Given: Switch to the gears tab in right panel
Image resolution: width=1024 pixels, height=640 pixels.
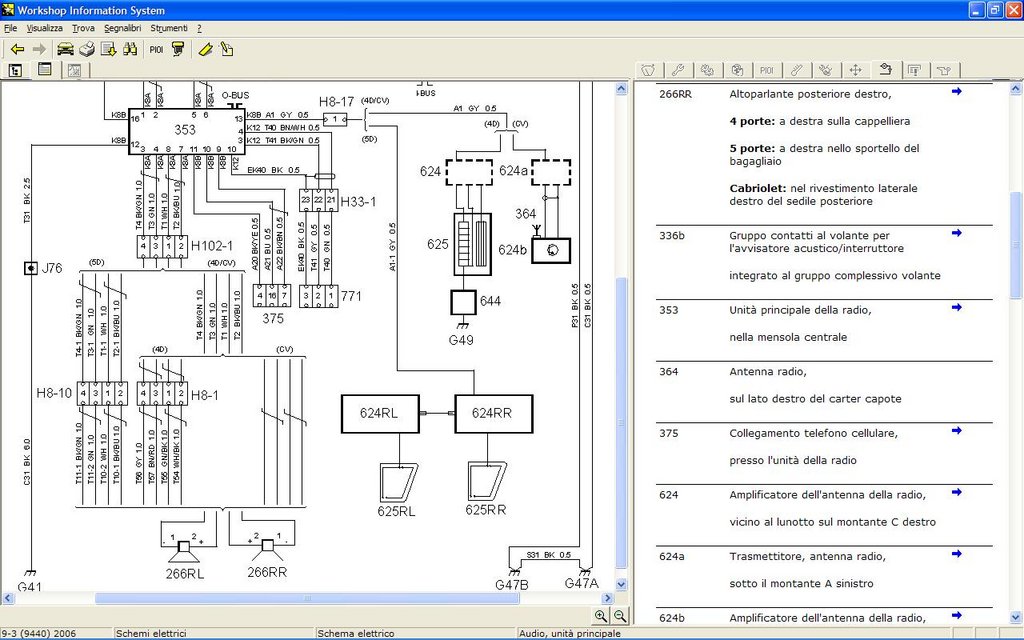Looking at the screenshot, I should (x=707, y=70).
